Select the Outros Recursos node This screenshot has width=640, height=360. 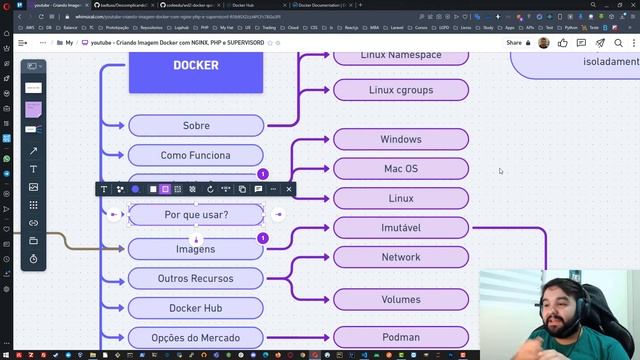click(196, 279)
